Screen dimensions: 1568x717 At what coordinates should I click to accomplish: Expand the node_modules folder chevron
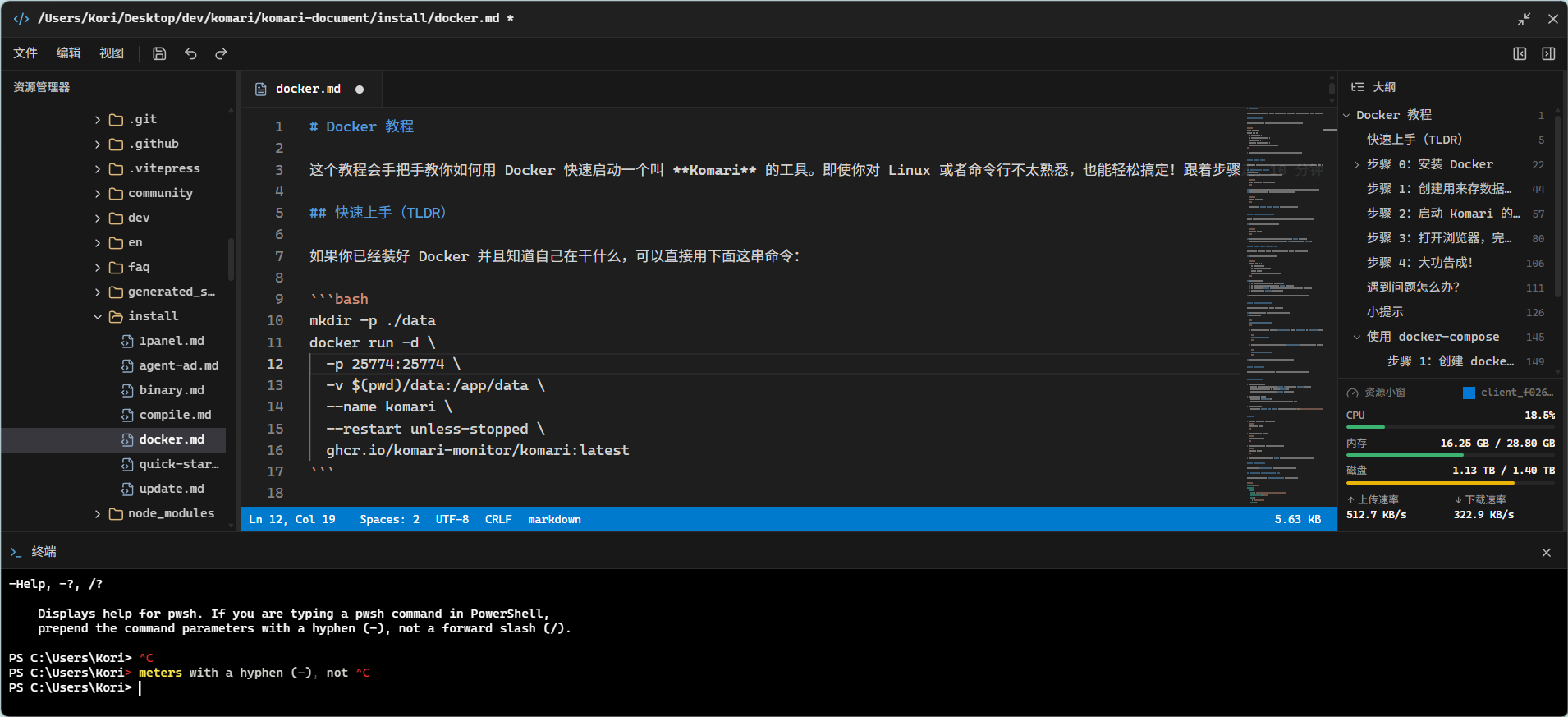(98, 514)
